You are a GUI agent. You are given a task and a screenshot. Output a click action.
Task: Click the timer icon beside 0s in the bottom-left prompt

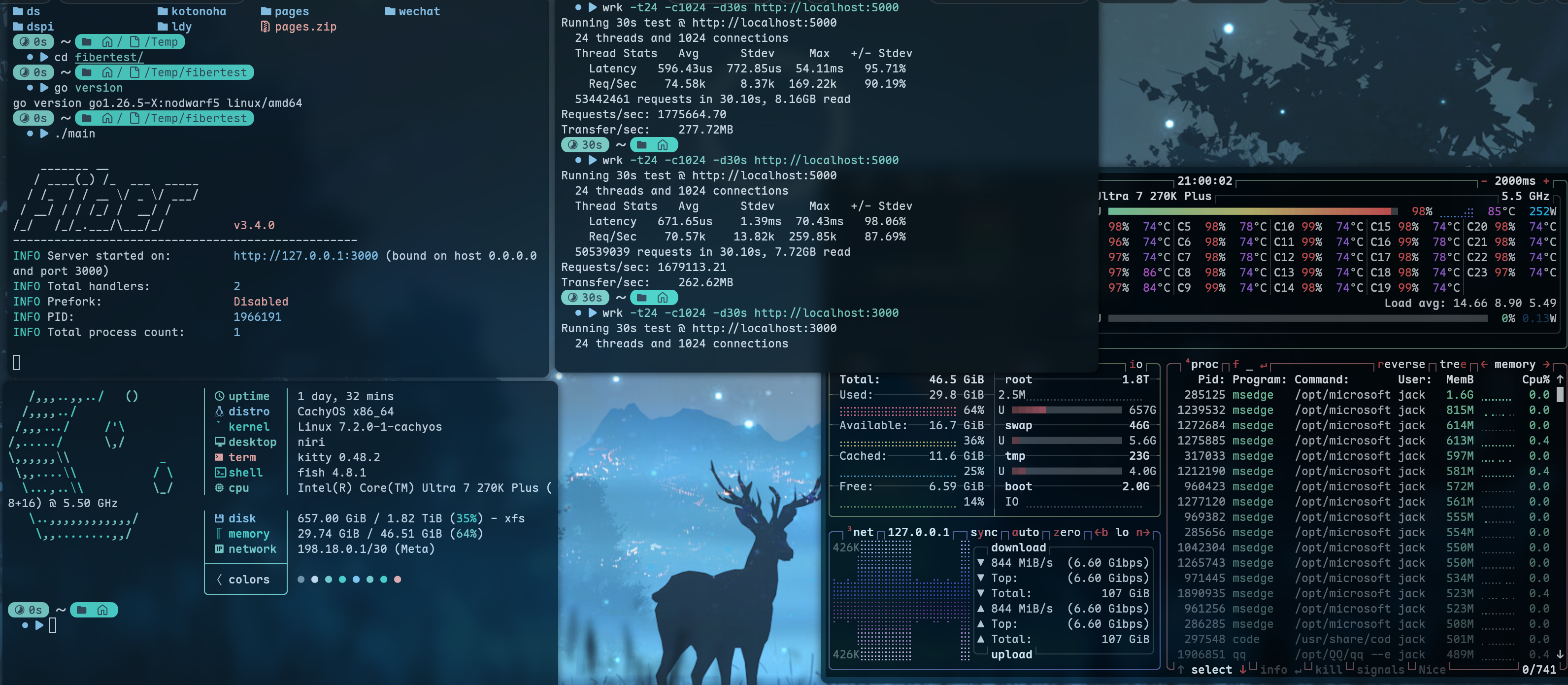[20, 610]
